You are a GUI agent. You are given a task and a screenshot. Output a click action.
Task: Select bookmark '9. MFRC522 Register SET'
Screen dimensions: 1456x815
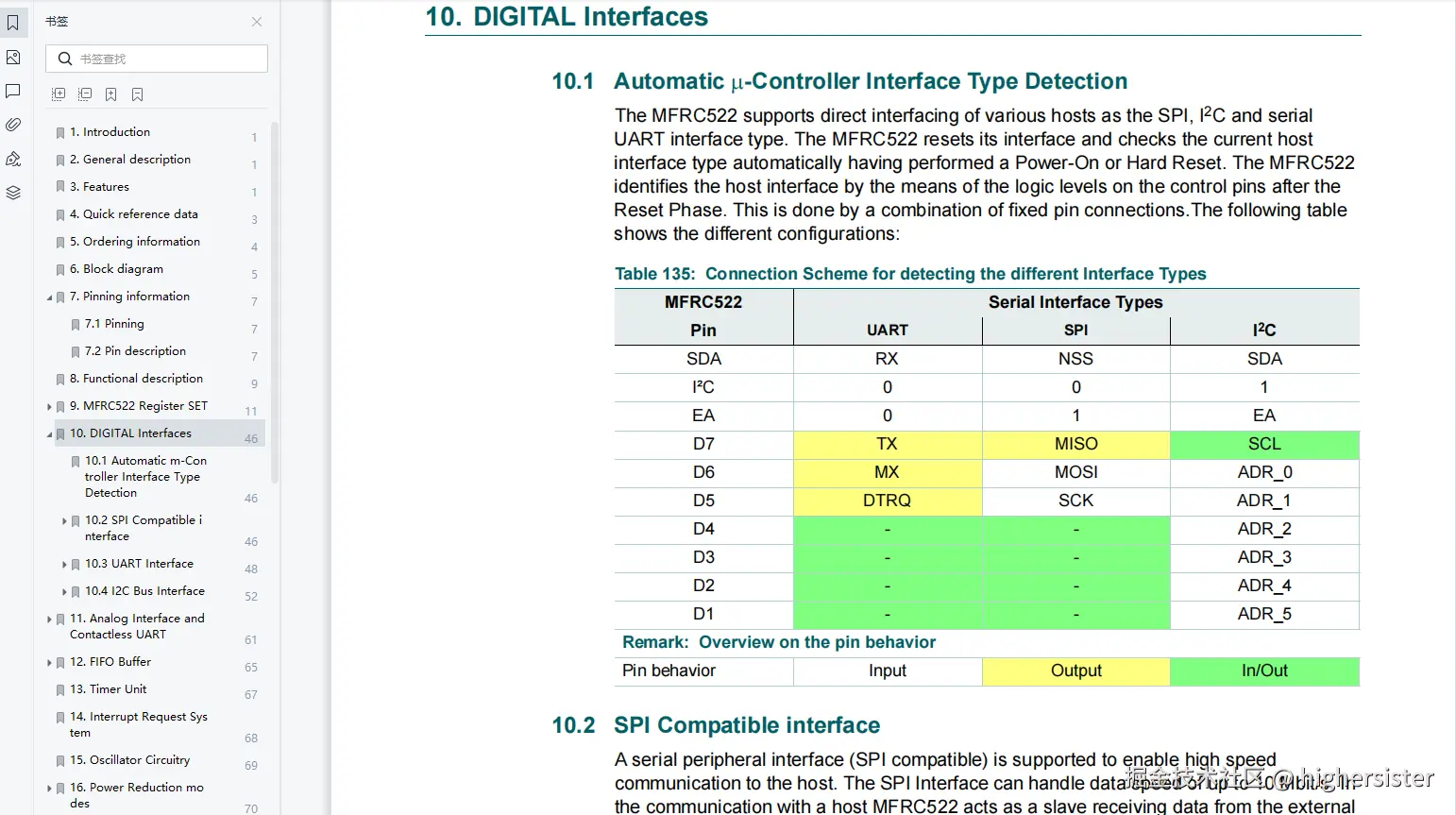click(x=139, y=406)
